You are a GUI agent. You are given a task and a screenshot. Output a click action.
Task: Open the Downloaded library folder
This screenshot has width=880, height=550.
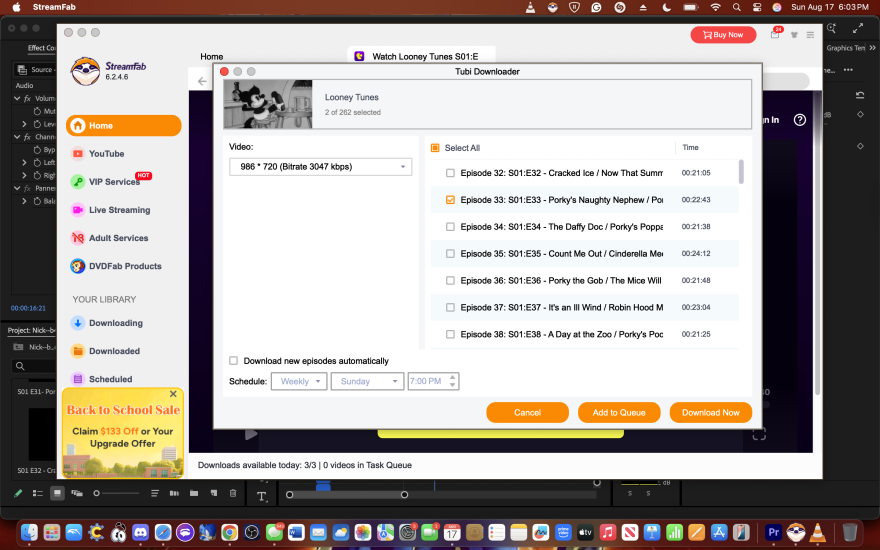[113, 351]
